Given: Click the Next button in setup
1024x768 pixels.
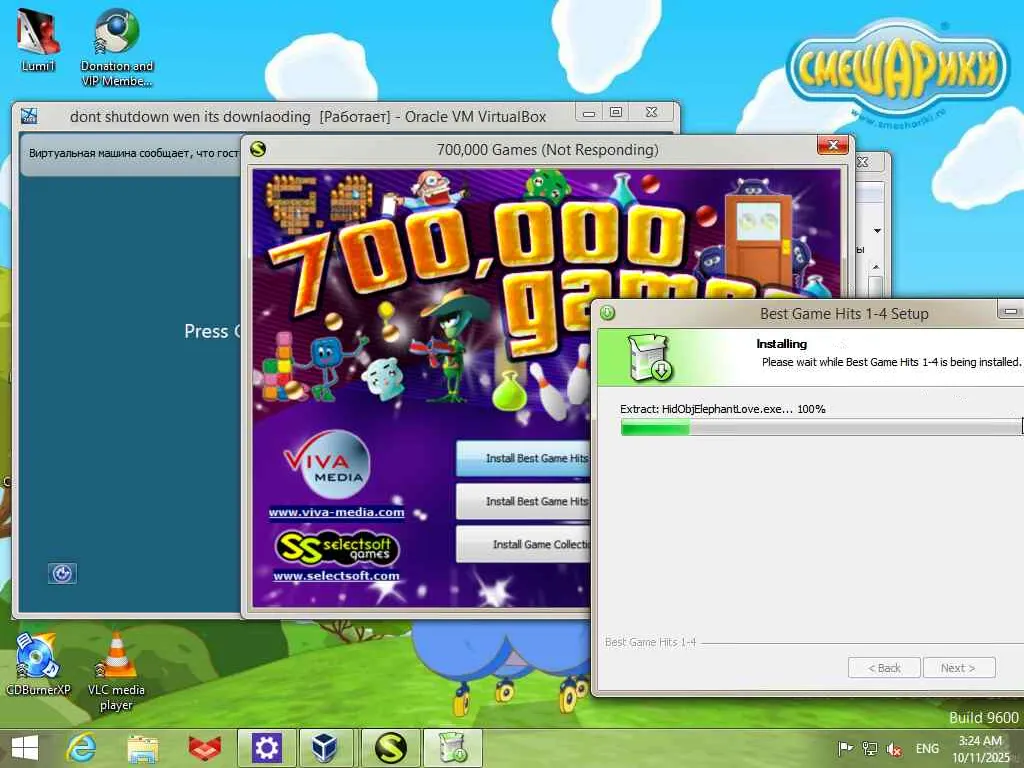Looking at the screenshot, I should tap(959, 667).
